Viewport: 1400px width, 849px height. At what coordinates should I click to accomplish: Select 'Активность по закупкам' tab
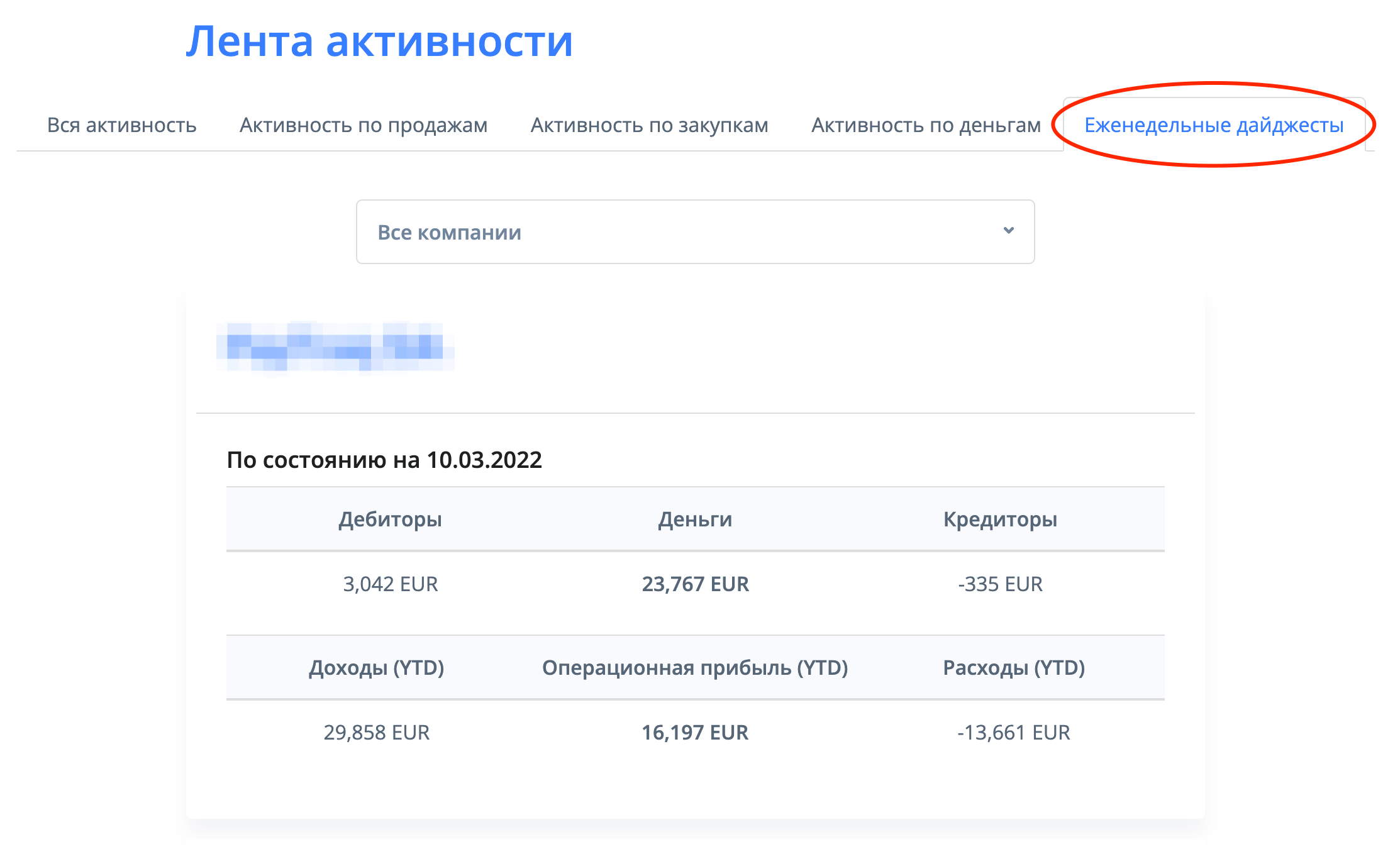[649, 125]
